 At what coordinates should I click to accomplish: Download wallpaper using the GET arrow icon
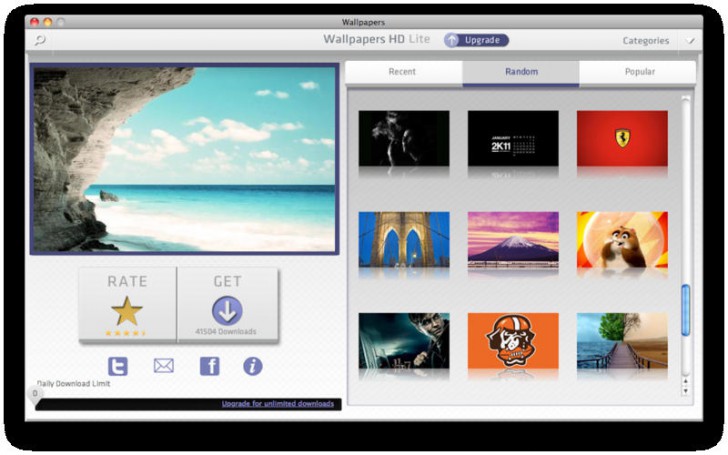(x=227, y=311)
